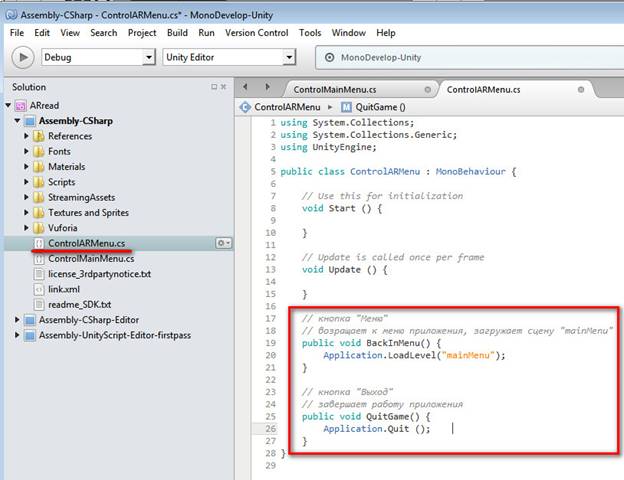
Task: Select the ControlARMenu.cs editor tab
Action: [x=483, y=90]
